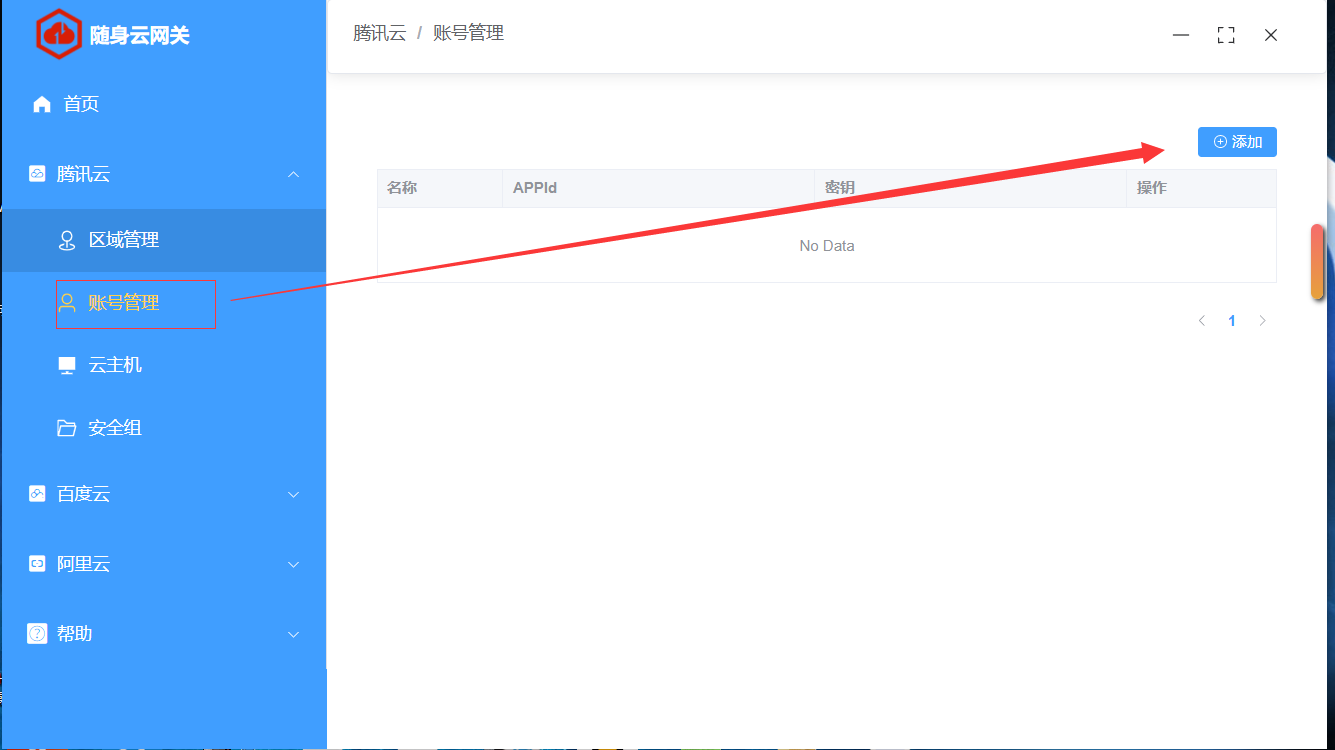The image size is (1335, 750).
Task: Click the No Data placeholder text
Action: tap(827, 246)
